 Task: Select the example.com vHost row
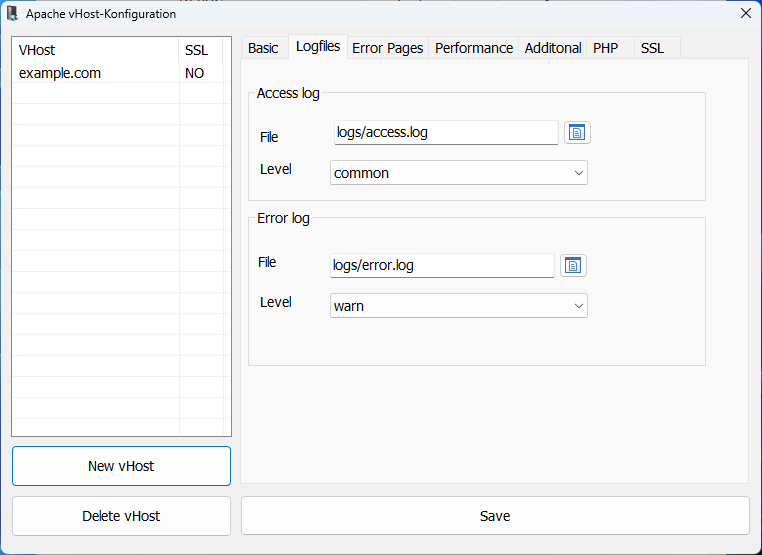point(121,73)
